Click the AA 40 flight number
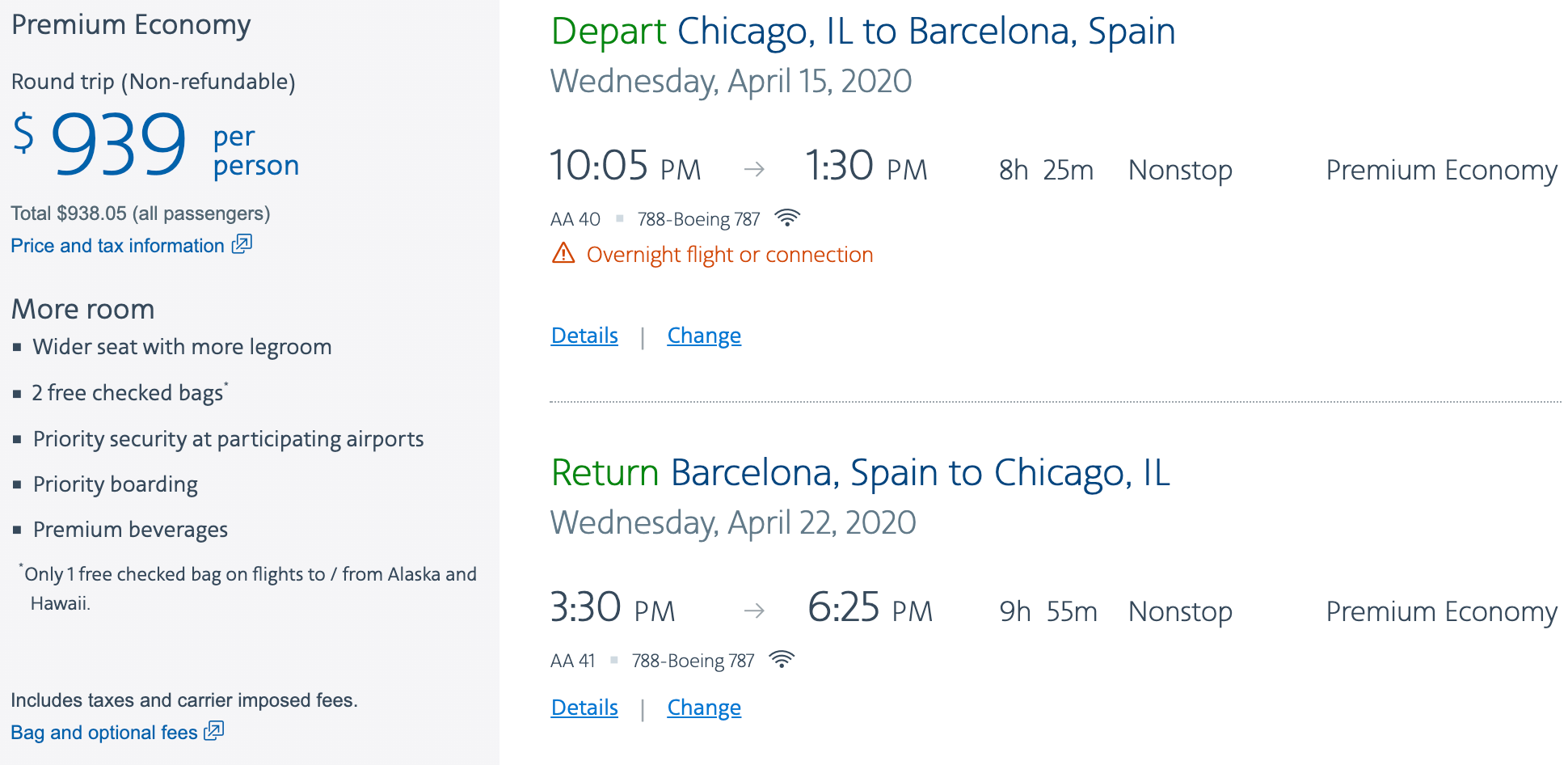The image size is (1568, 765). (x=575, y=219)
